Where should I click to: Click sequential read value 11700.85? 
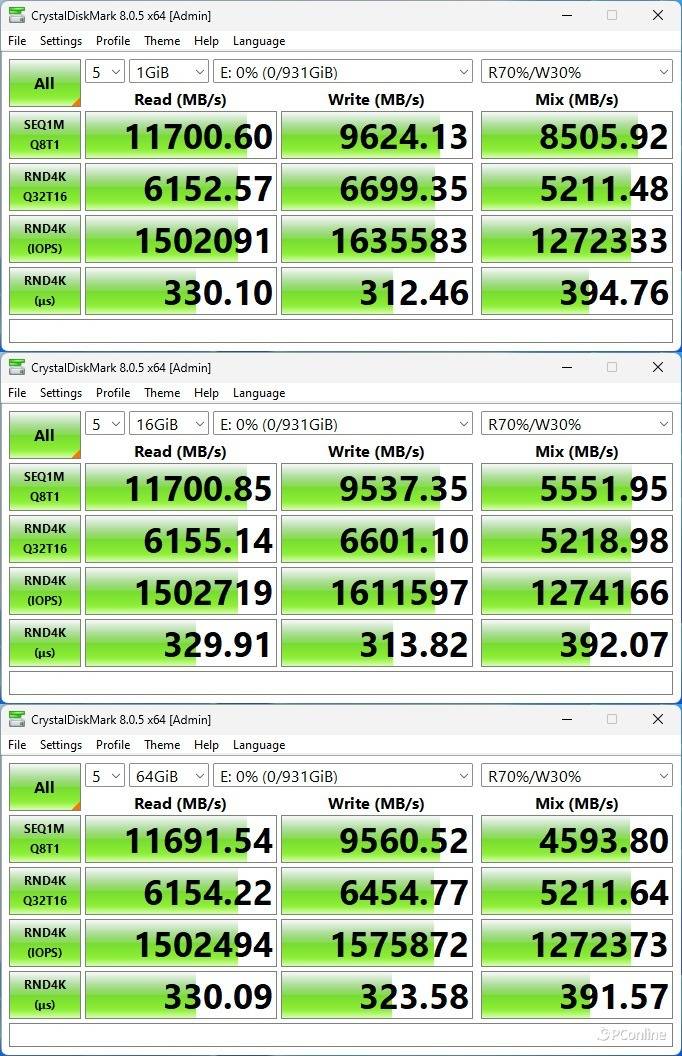point(181,488)
